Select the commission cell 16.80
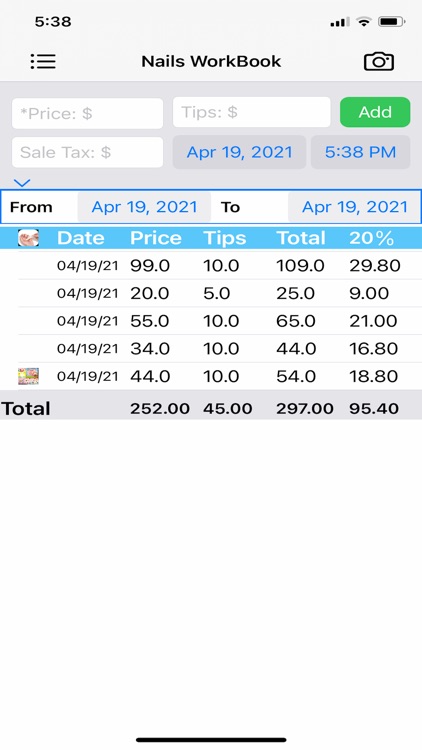This screenshot has width=422, height=750. point(374,349)
